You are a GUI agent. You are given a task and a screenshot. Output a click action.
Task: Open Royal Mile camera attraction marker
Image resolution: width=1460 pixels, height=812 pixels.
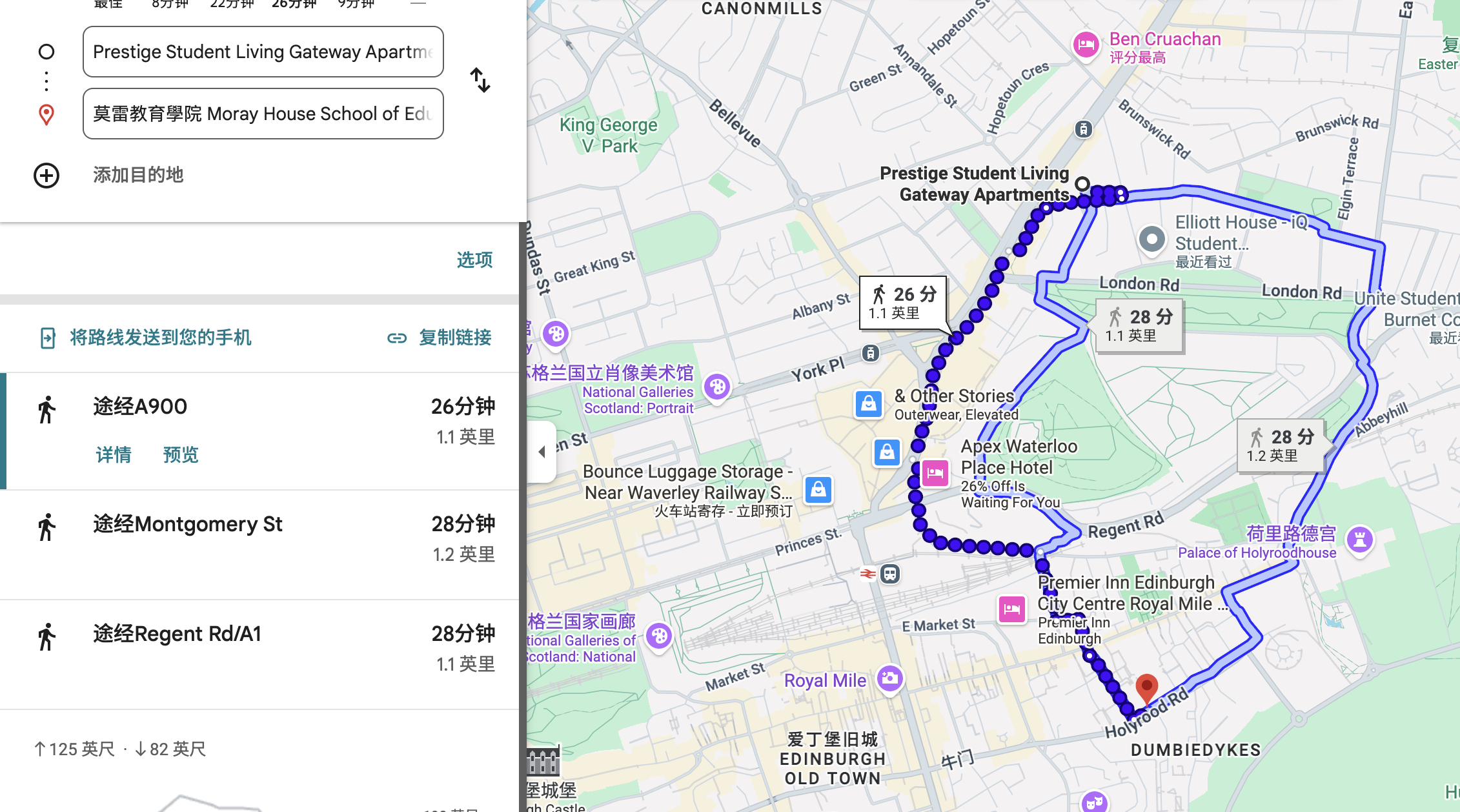click(889, 679)
